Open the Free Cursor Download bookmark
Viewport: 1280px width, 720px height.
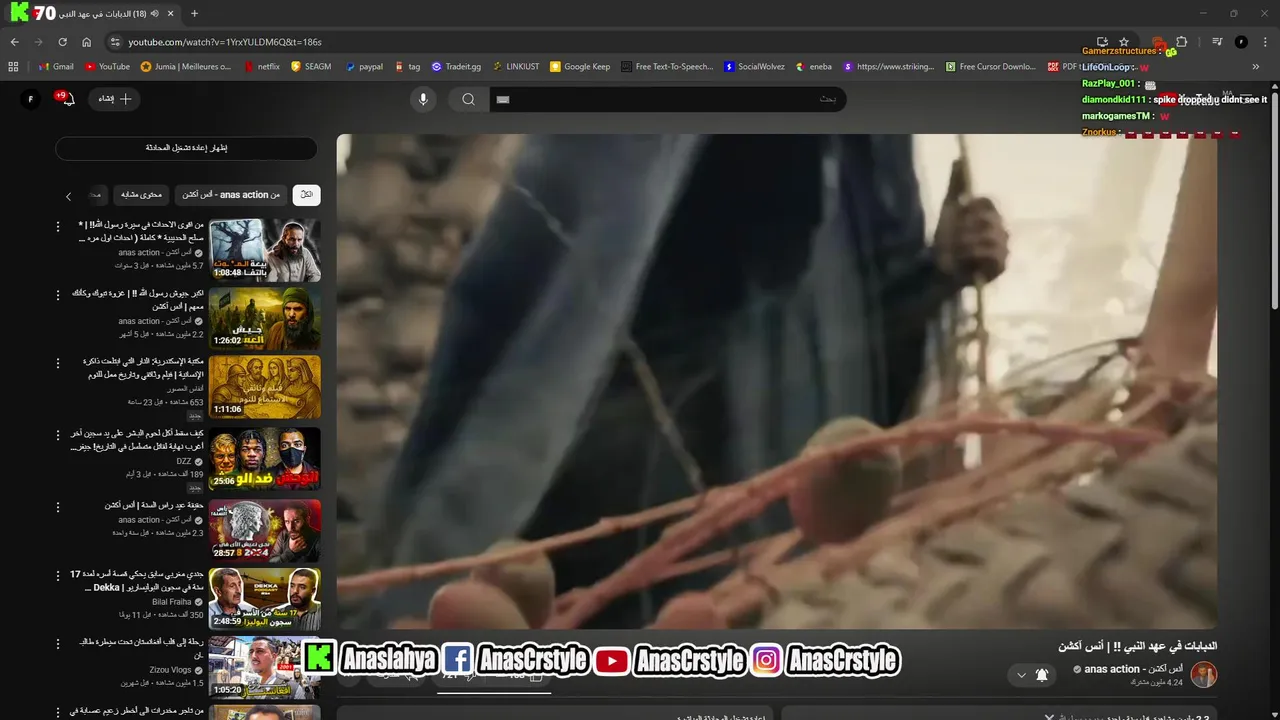(991, 67)
